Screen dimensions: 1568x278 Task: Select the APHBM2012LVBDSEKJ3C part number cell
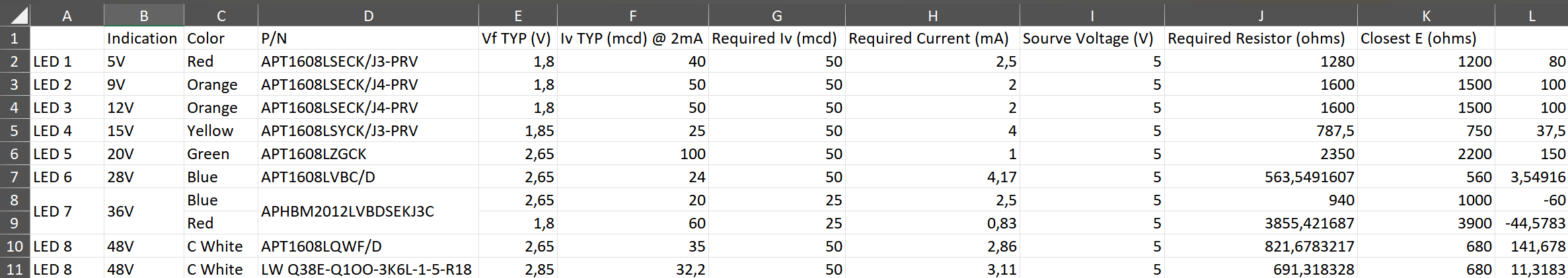[x=368, y=211]
